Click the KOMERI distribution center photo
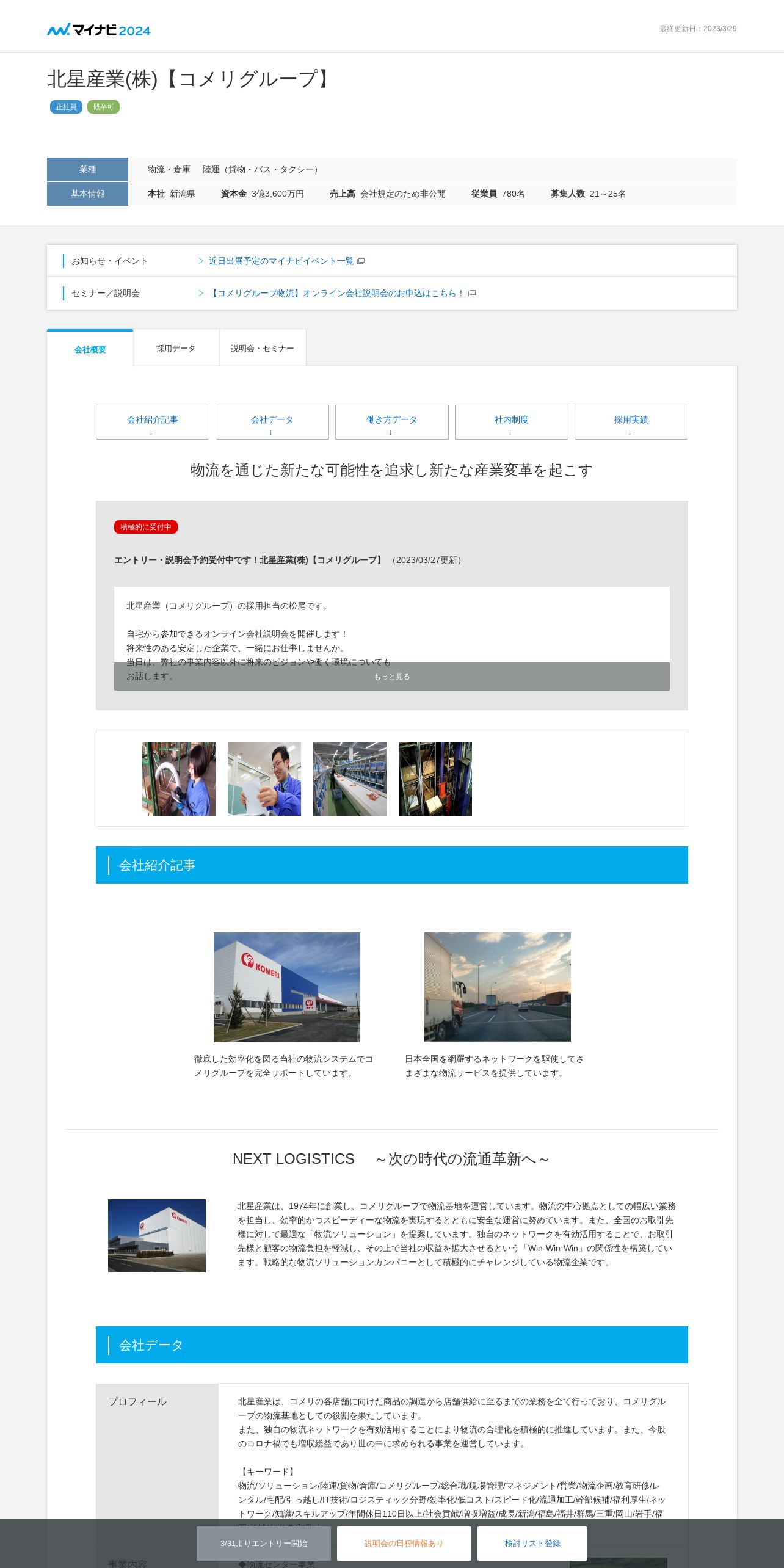 [x=287, y=987]
